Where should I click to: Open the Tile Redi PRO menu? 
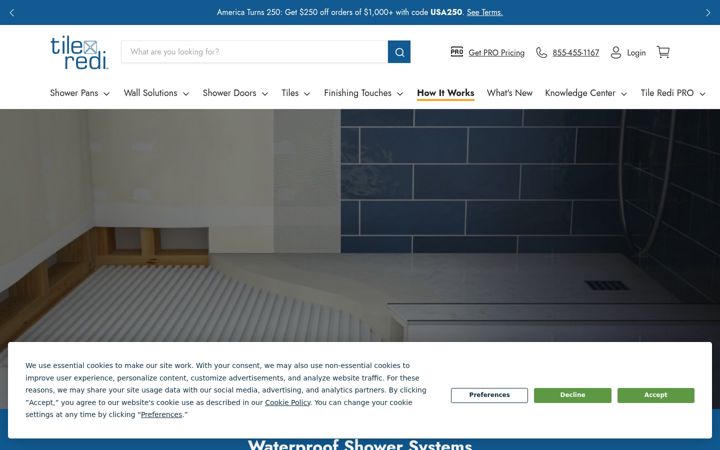click(667, 93)
